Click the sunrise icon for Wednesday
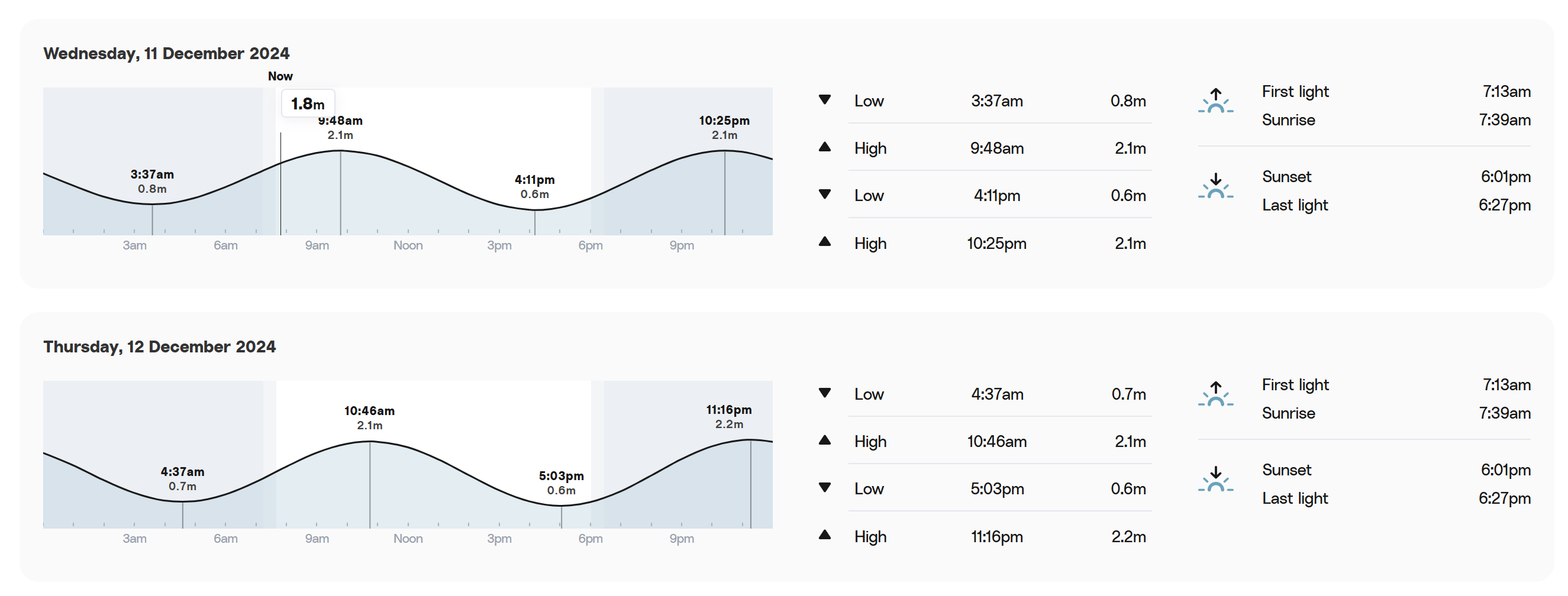This screenshot has width=1568, height=596. pyautogui.click(x=1215, y=101)
